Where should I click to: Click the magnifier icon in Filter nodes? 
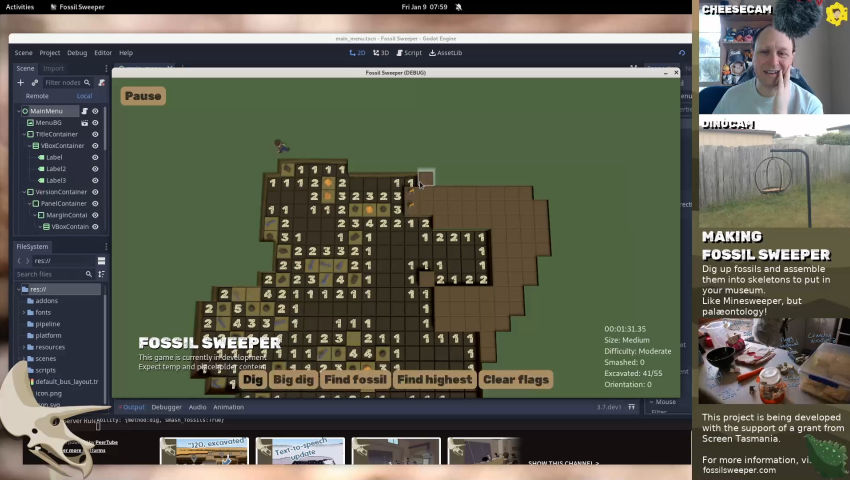tap(87, 82)
